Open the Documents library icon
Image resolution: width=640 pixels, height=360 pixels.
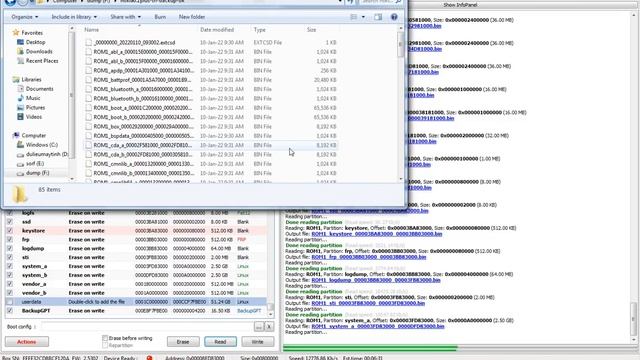(20, 89)
